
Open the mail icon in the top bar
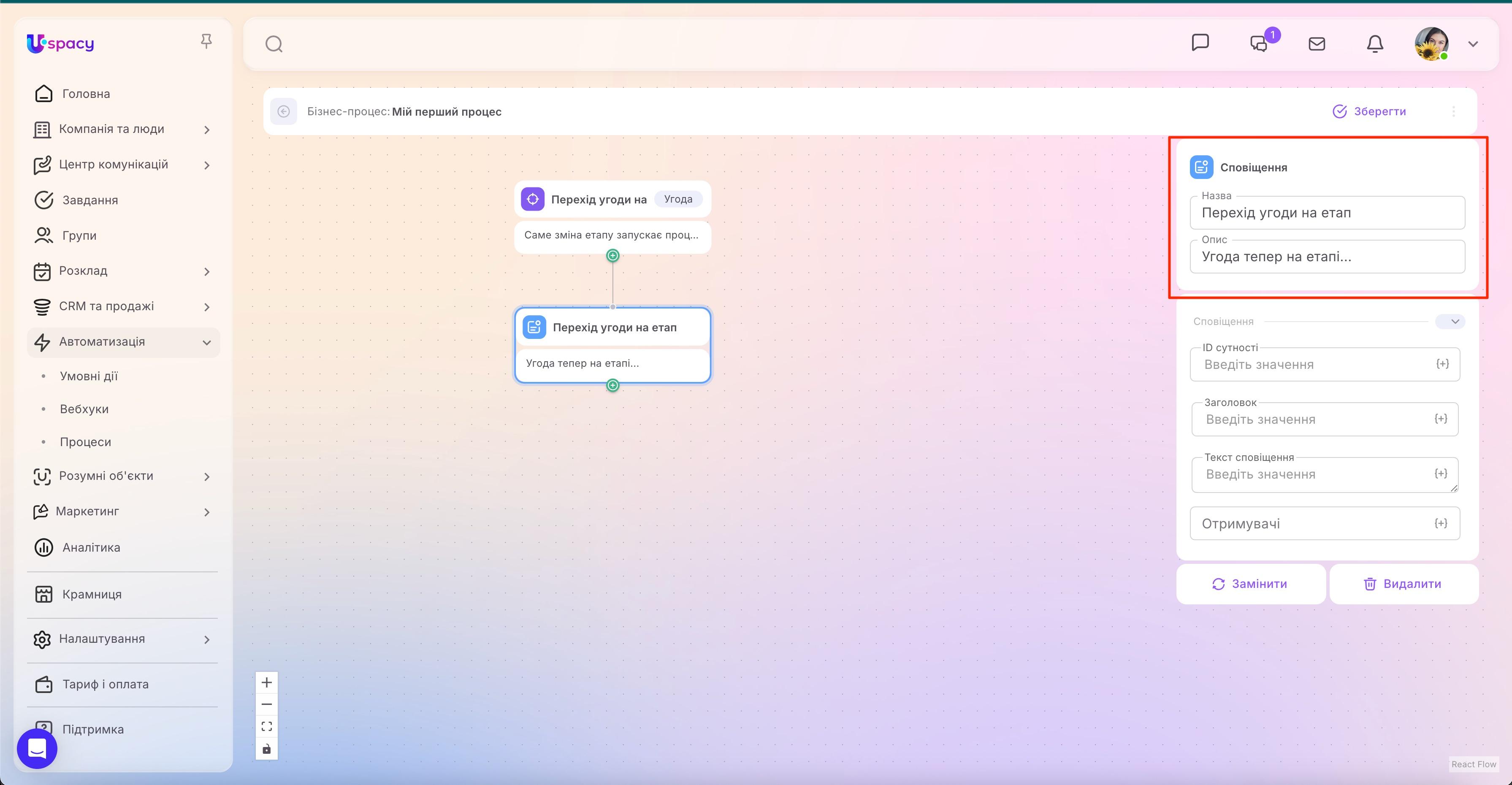[1317, 43]
